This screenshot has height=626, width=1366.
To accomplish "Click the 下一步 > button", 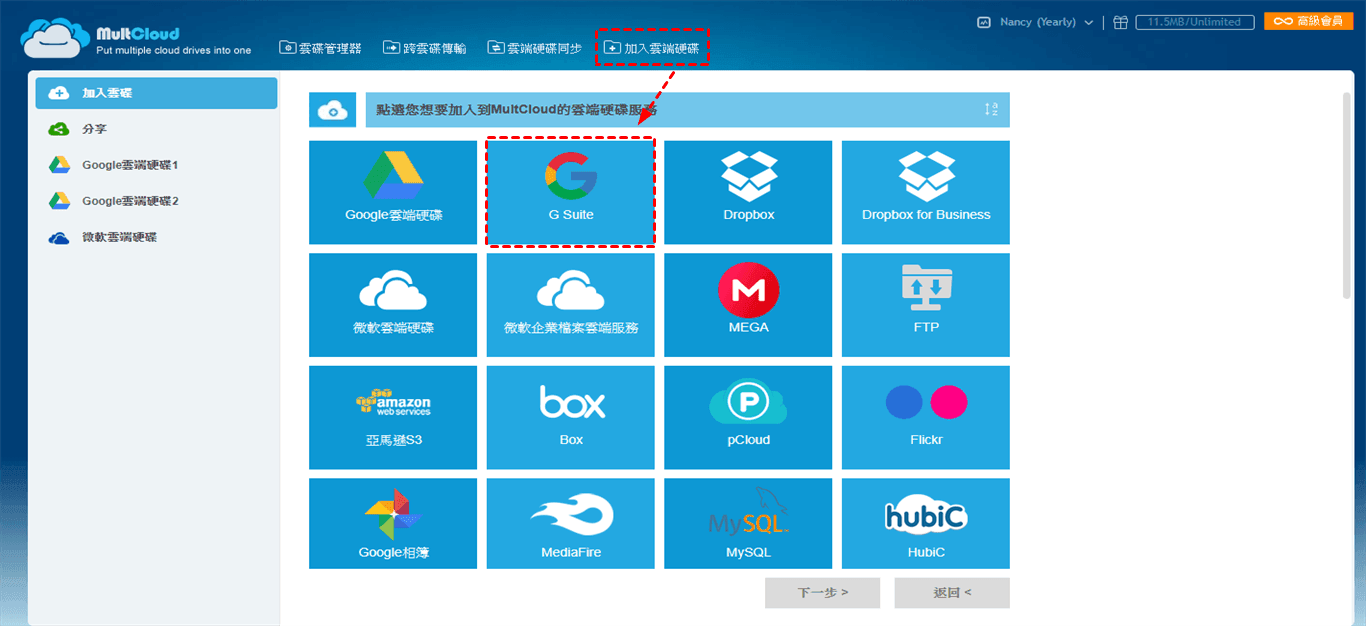I will (822, 593).
